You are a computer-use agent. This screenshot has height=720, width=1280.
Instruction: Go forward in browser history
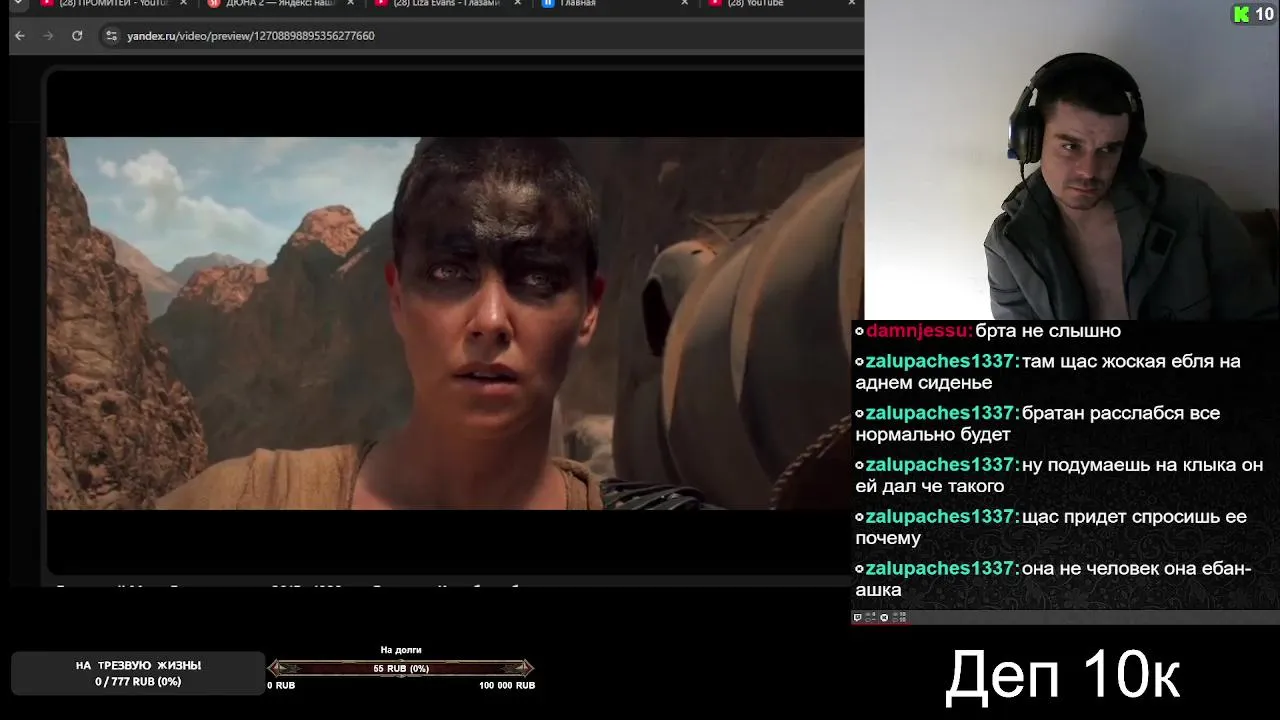pos(48,35)
